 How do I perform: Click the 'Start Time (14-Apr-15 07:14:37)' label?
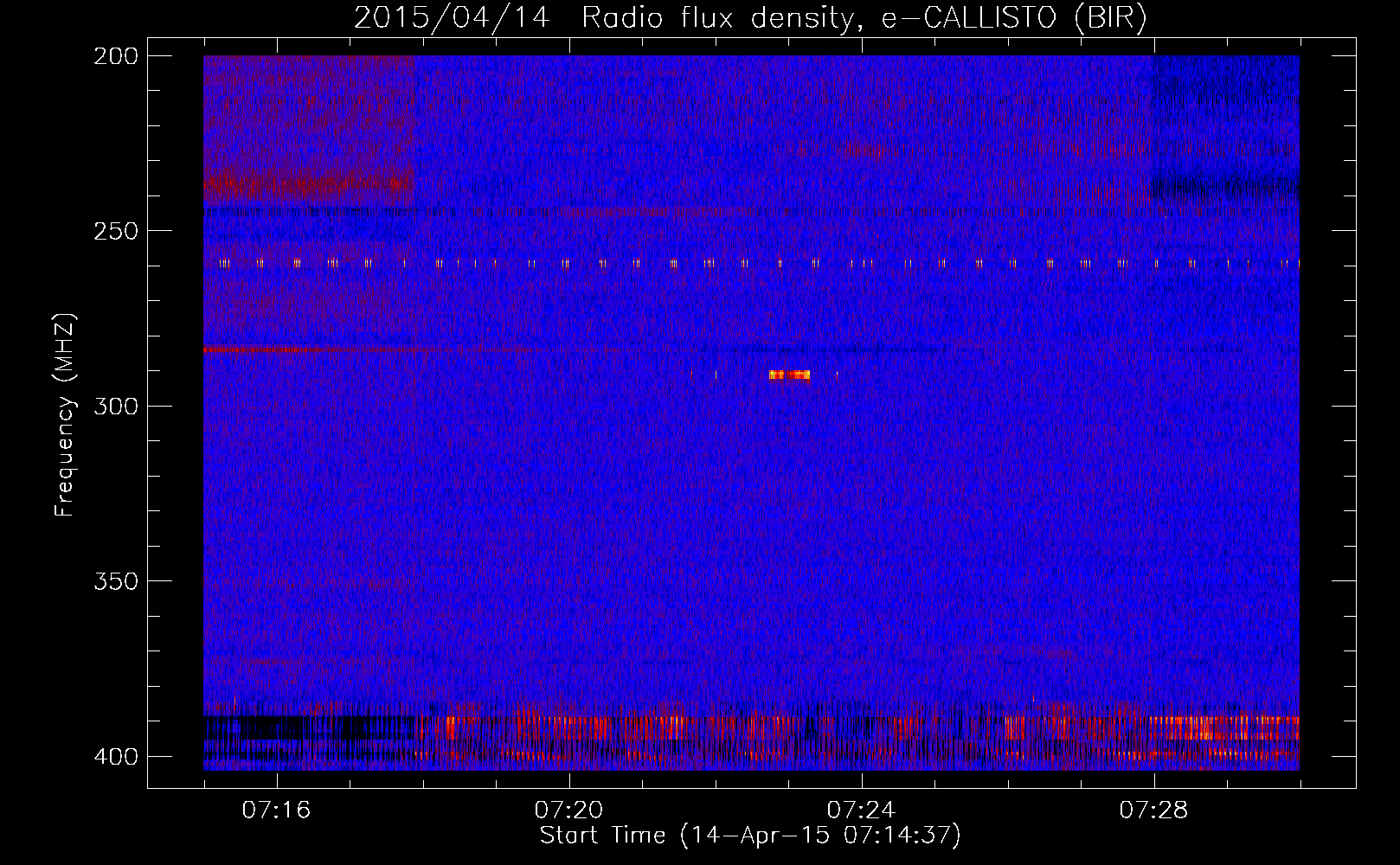pyautogui.click(x=750, y=836)
